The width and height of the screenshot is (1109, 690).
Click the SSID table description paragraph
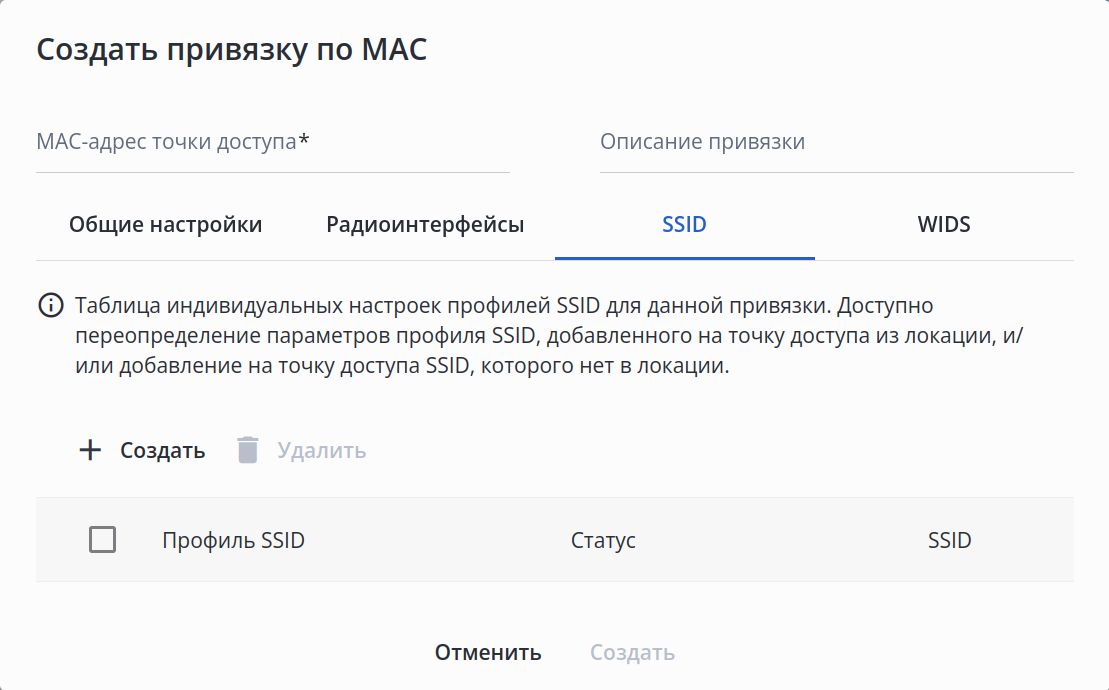(550, 335)
